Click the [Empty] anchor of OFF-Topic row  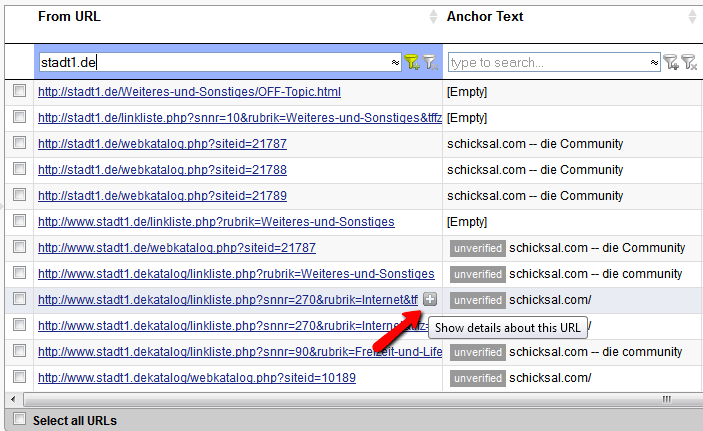pos(467,92)
